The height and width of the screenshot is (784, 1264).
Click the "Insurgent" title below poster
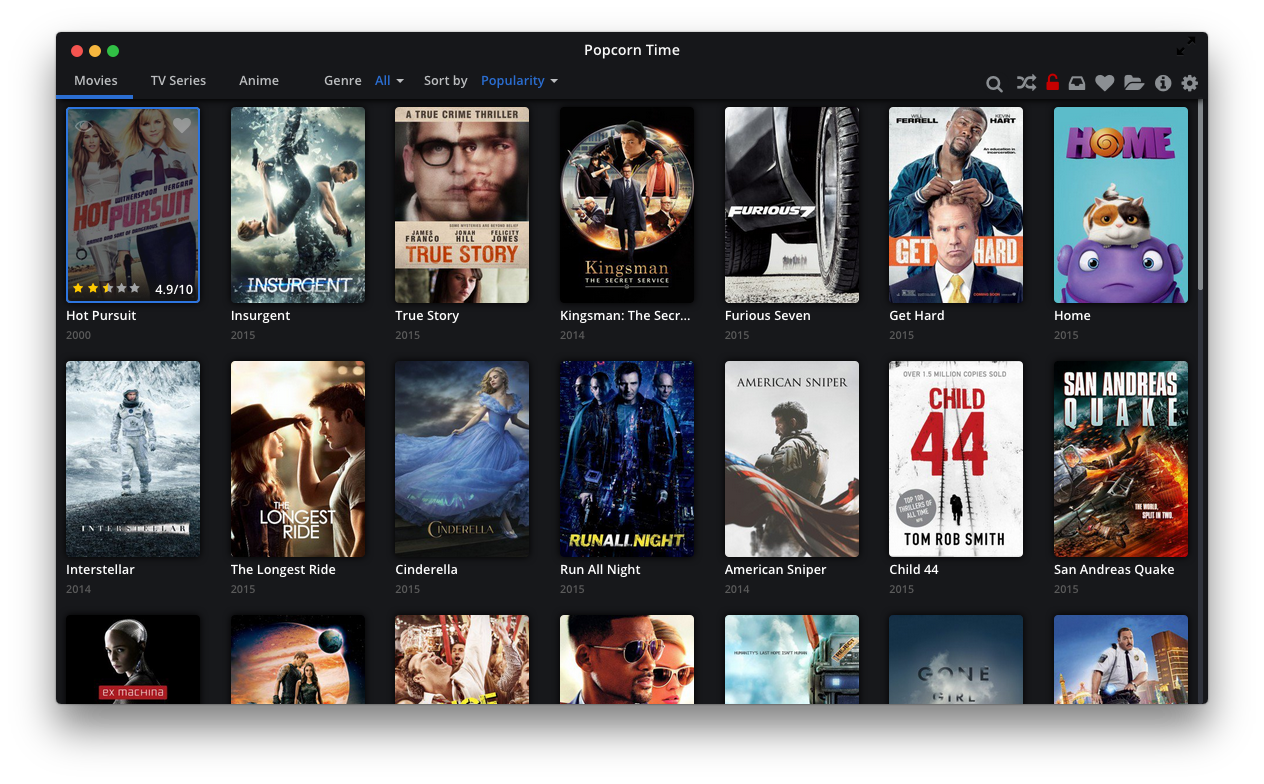261,316
